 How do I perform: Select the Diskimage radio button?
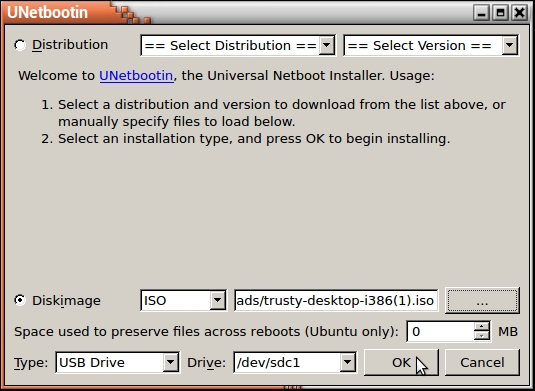(x=20, y=300)
